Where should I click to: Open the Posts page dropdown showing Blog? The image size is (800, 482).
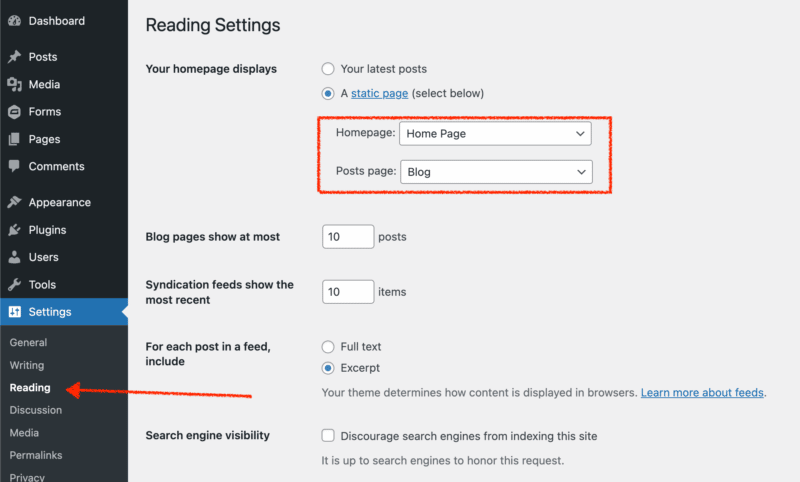pyautogui.click(x=495, y=172)
